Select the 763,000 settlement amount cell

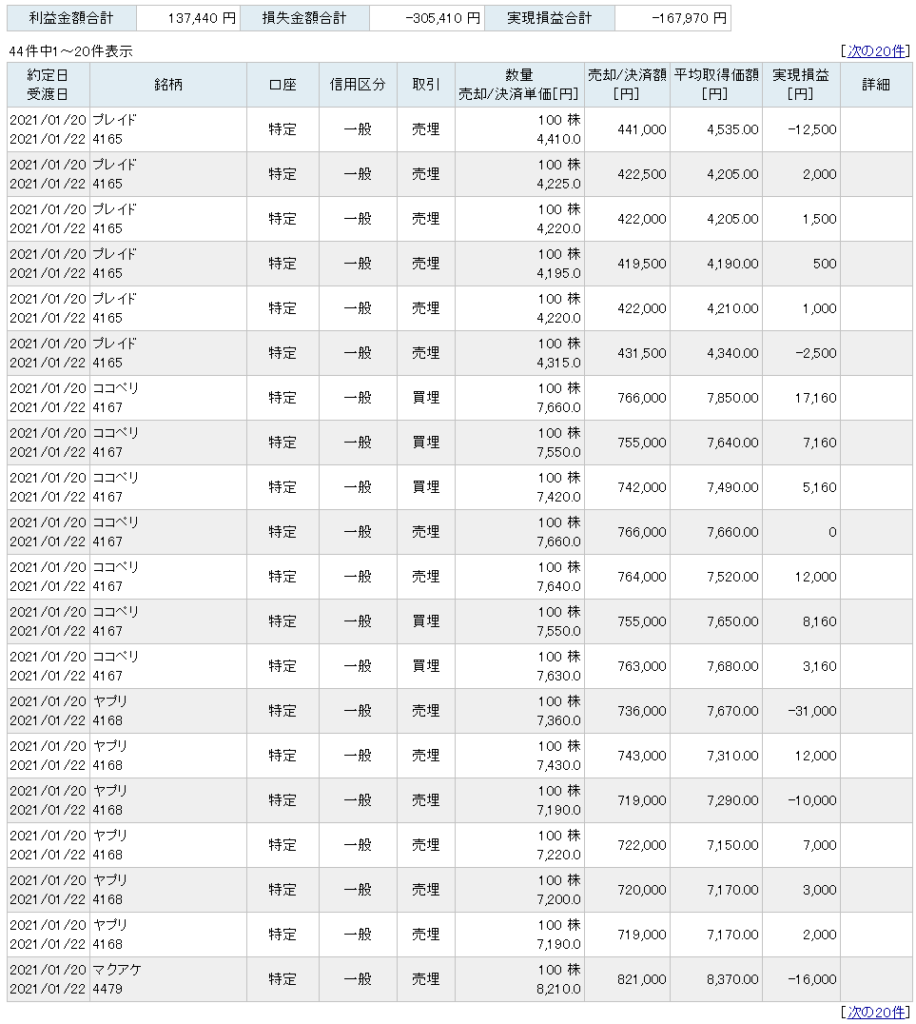pyautogui.click(x=627, y=666)
